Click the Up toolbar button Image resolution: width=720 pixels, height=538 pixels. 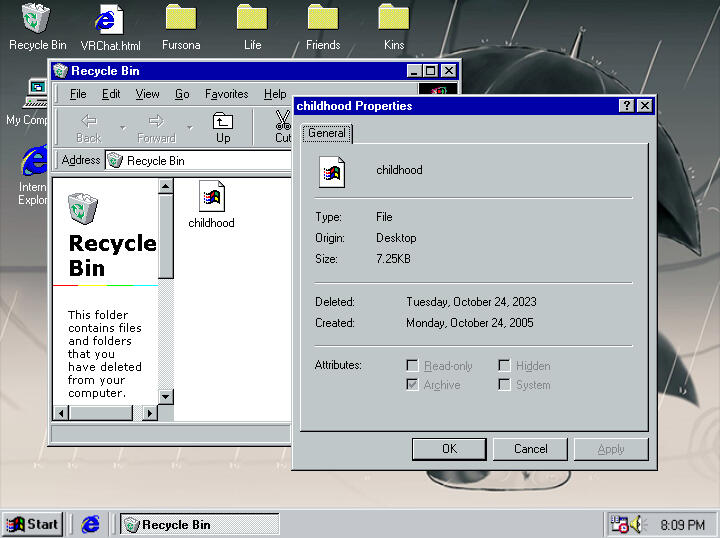point(223,127)
